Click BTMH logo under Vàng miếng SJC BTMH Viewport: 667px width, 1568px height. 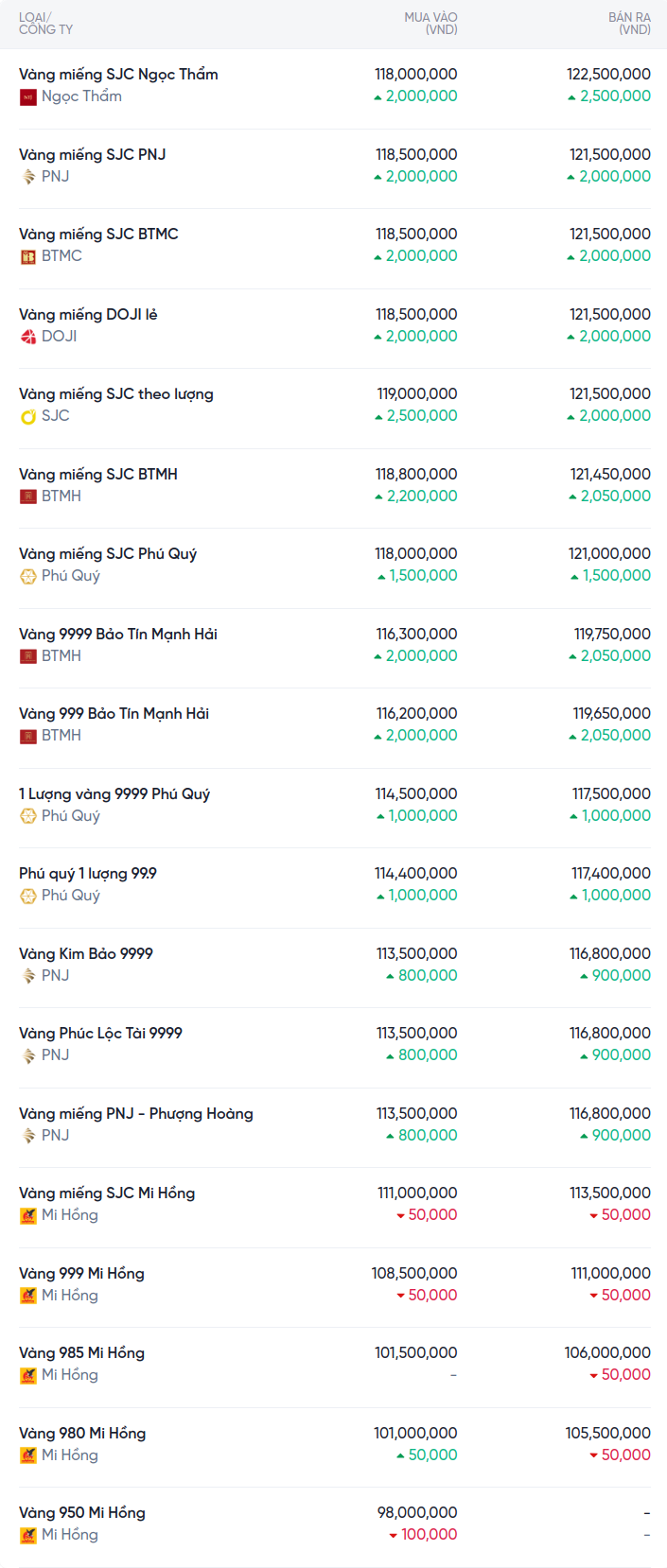(28, 497)
